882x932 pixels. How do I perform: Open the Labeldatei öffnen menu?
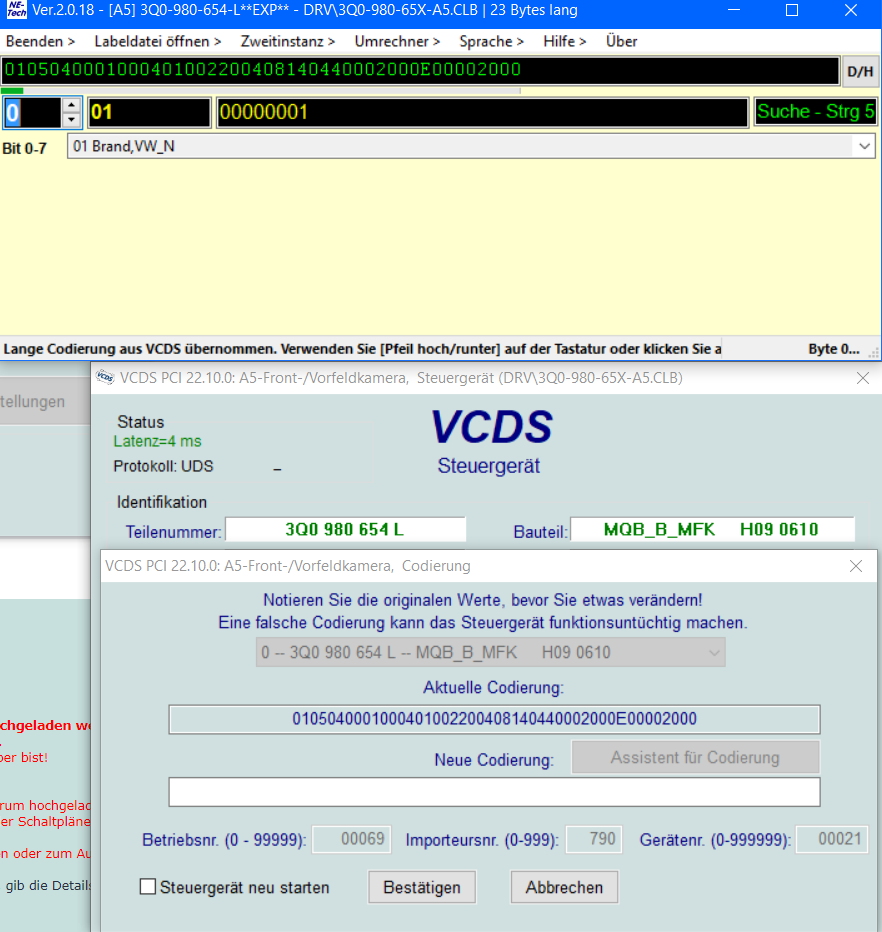coord(158,41)
